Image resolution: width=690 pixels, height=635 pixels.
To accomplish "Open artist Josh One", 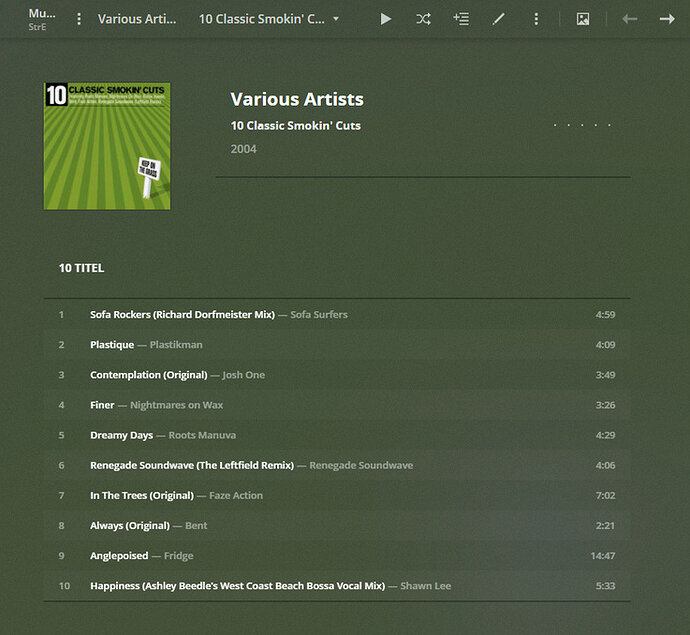I will pos(244,375).
